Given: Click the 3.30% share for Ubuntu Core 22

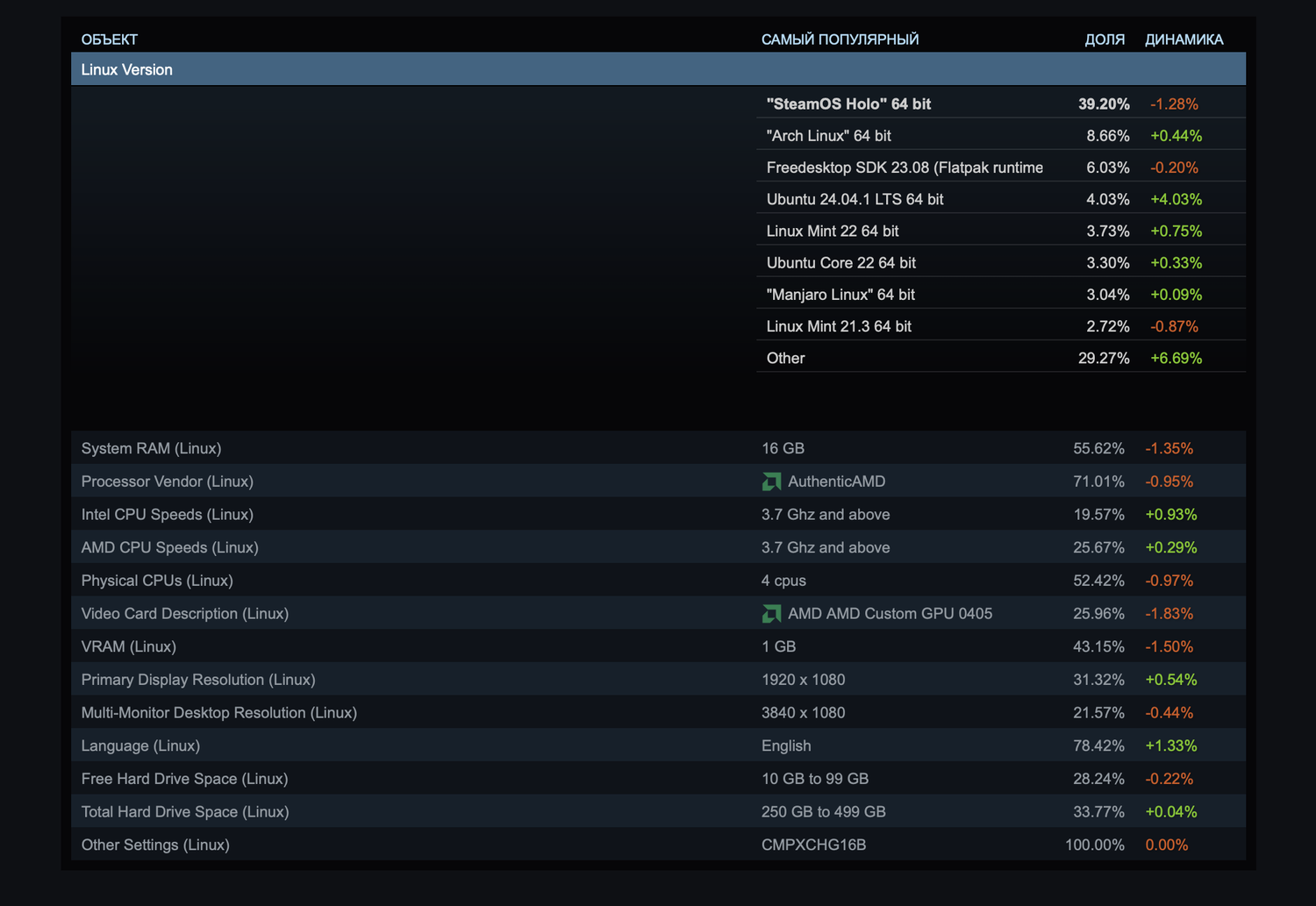Looking at the screenshot, I should click(x=1108, y=263).
